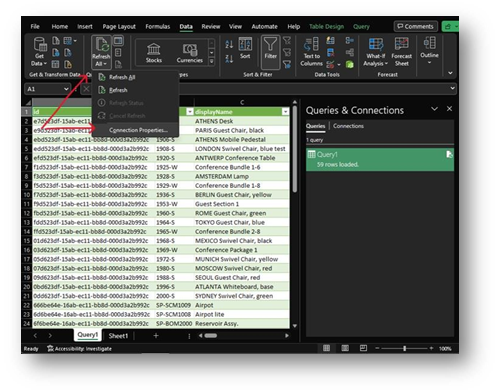Viewport: 499px width, 392px height.
Task: Open the What-If Analysis dropdown
Action: (376, 52)
